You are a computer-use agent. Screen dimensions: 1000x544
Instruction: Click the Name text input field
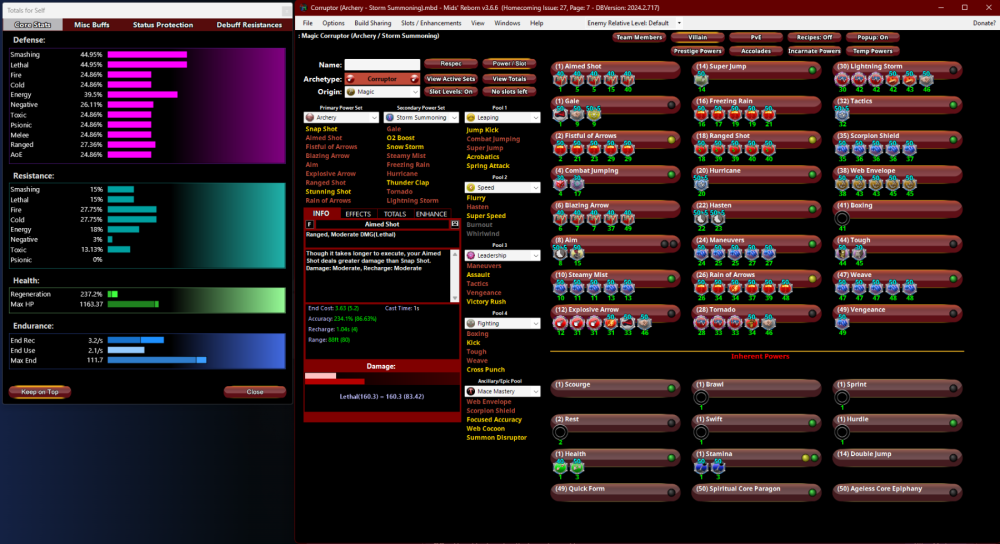382,64
